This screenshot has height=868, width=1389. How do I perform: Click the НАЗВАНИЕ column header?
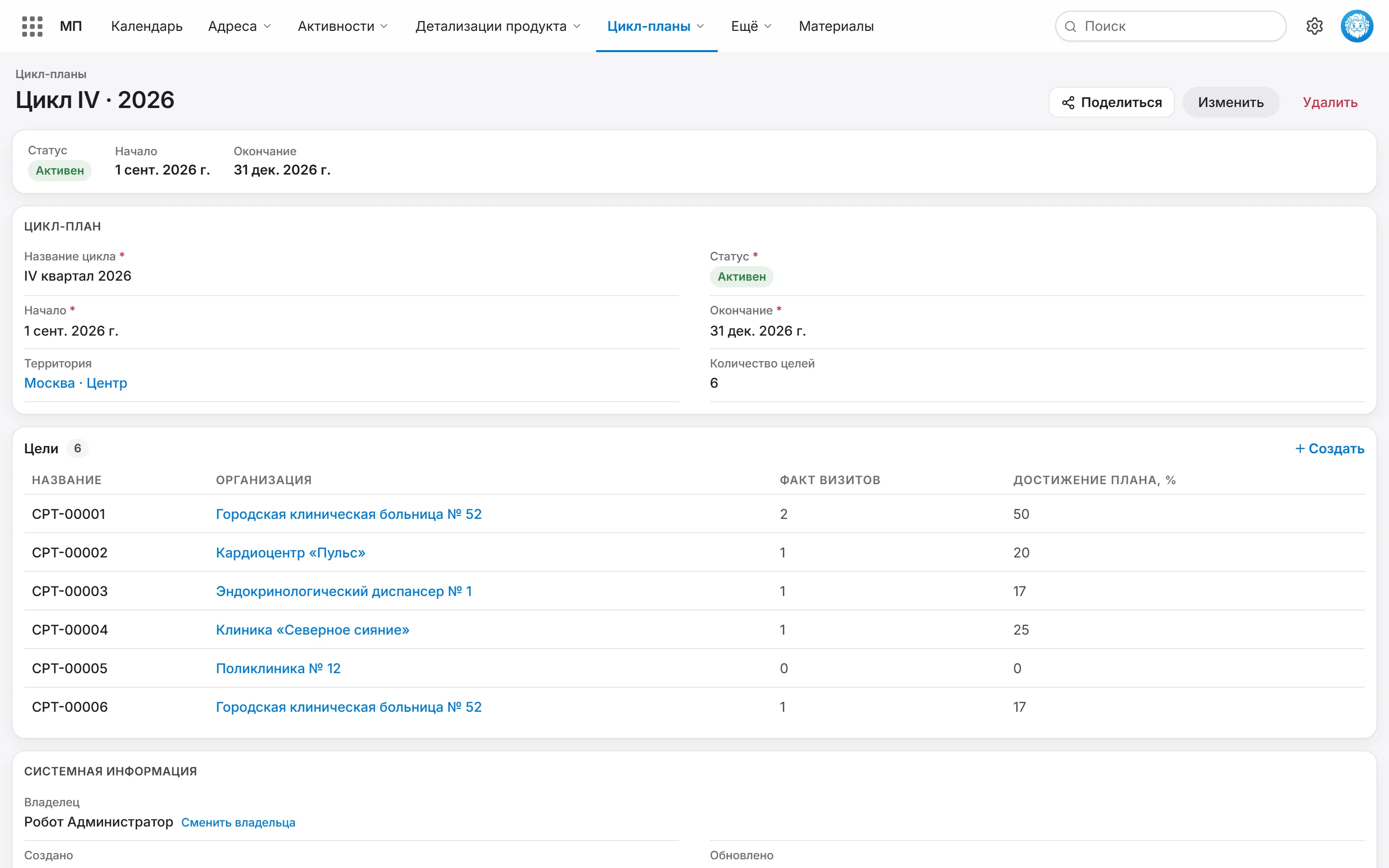coord(67,480)
